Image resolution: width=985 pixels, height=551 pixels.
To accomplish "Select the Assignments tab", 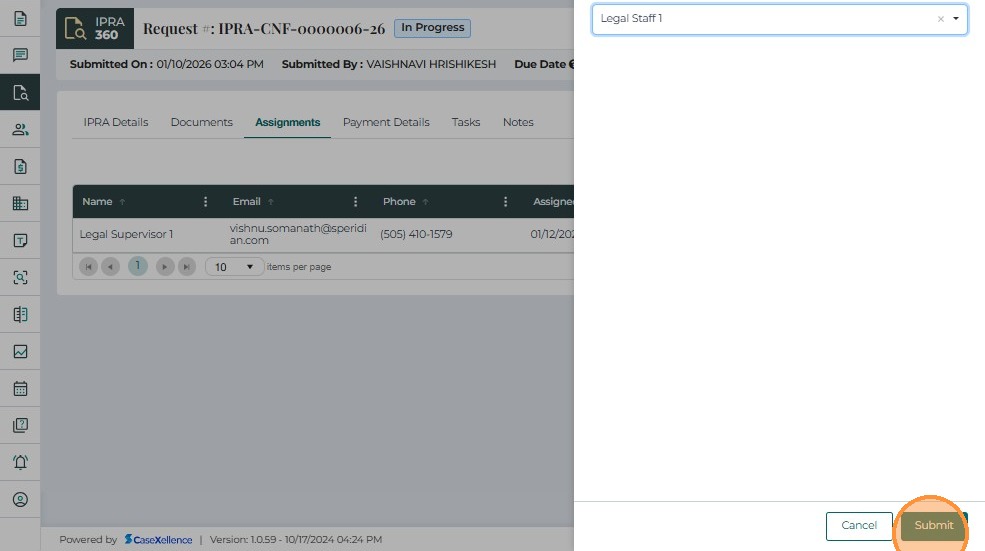I will pos(288,123).
